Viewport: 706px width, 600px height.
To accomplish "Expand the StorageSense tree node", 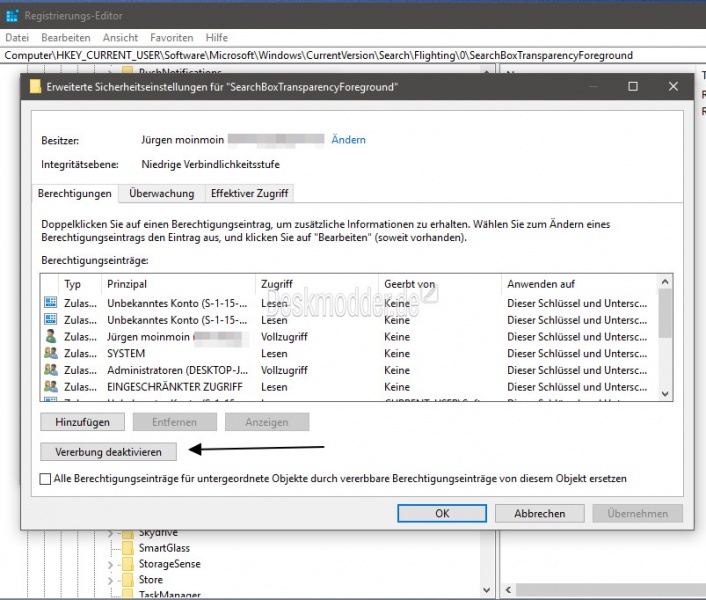I will click(111, 564).
